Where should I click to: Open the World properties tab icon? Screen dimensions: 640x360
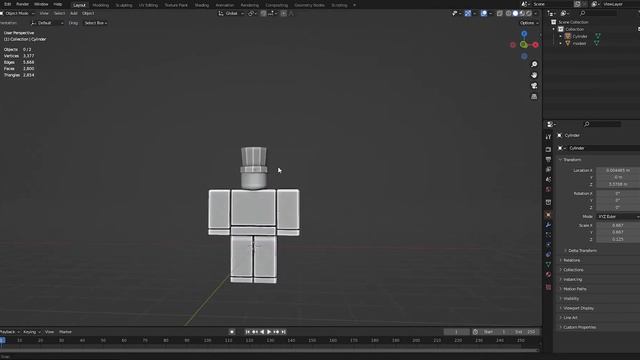[x=548, y=189]
